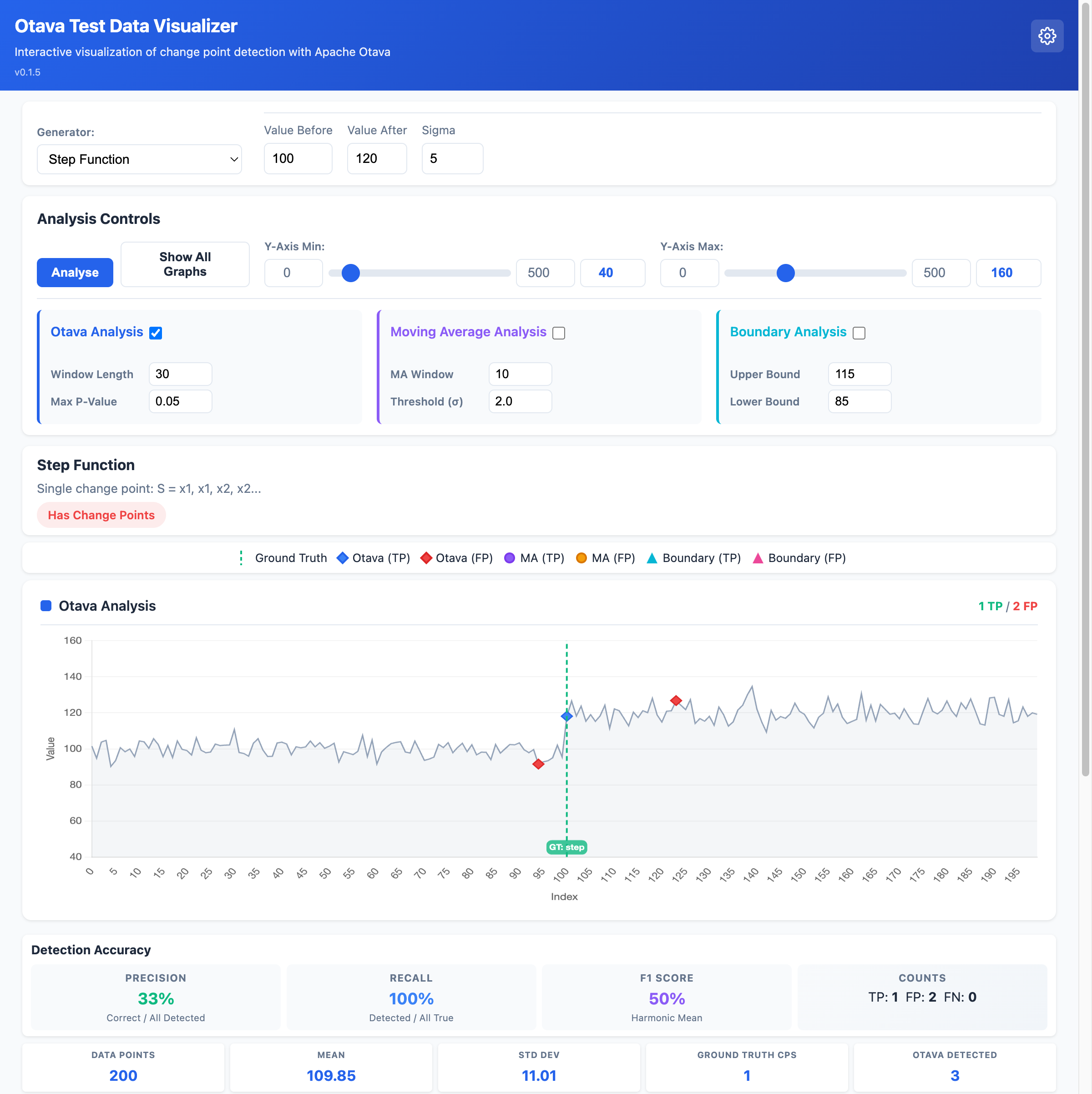
Task: Click the Y-Axis Min lower limit field
Action: coord(294,273)
